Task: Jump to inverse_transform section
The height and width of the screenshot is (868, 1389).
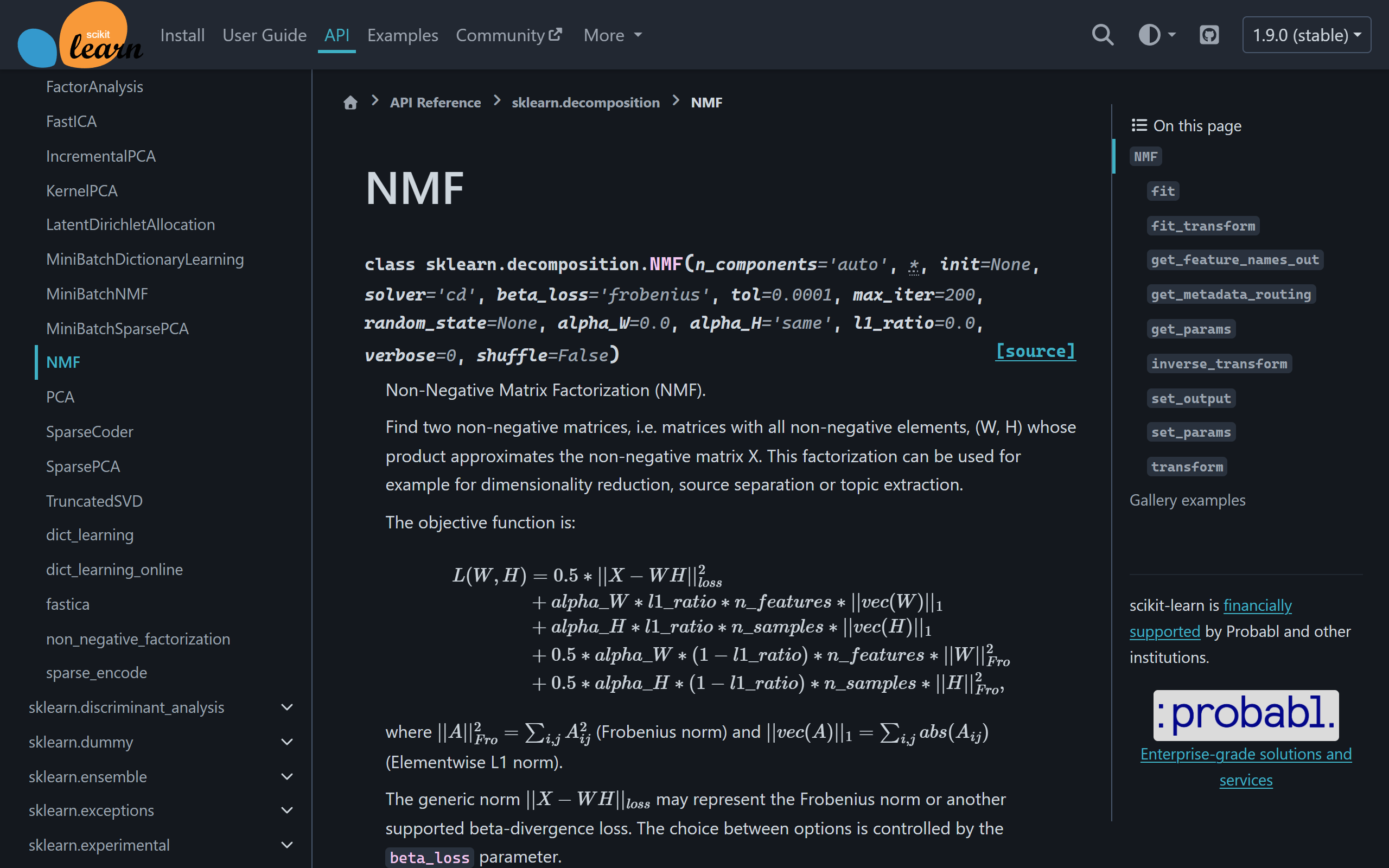Action: (1219, 363)
